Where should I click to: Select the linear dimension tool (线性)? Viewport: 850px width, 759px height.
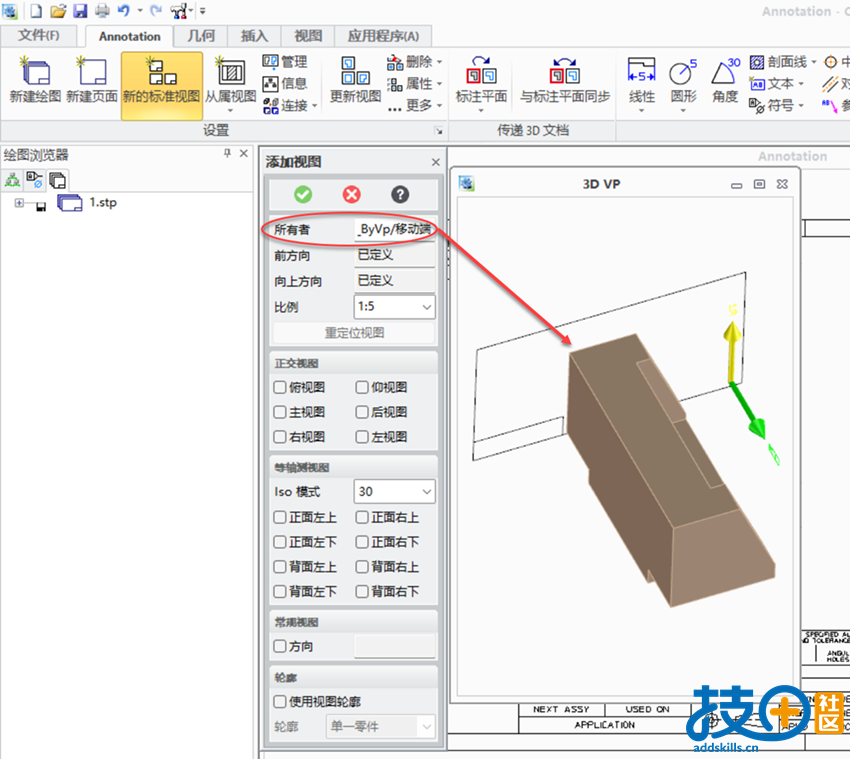tap(641, 84)
